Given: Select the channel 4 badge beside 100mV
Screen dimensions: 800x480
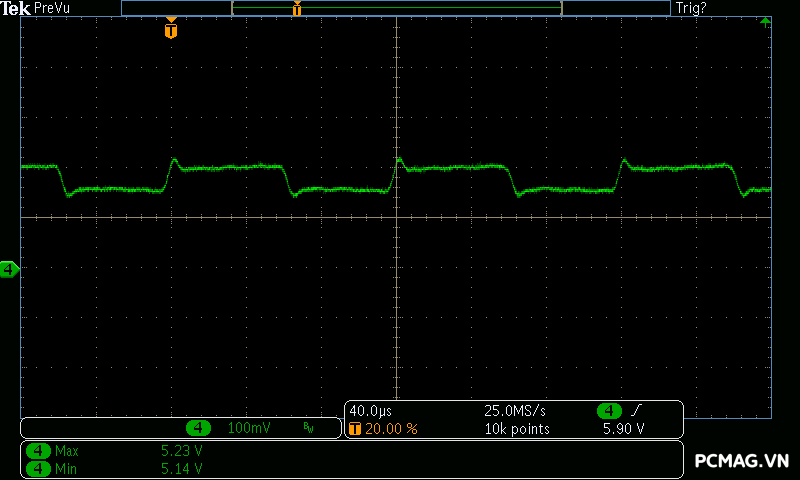Looking at the screenshot, I should pyautogui.click(x=198, y=427).
